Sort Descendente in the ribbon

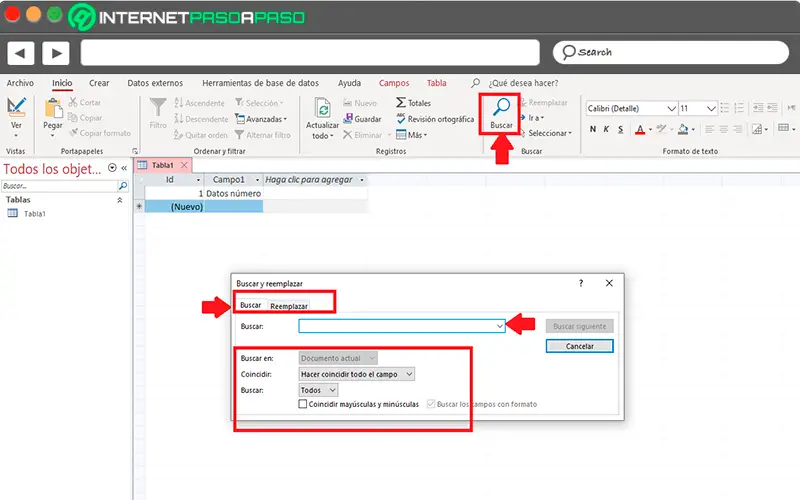tap(201, 119)
